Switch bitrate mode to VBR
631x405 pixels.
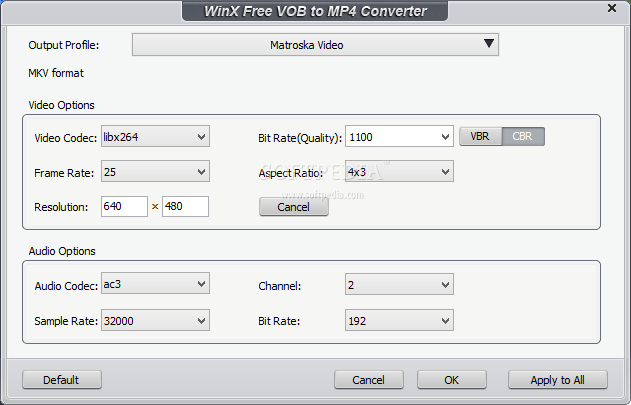(480, 136)
